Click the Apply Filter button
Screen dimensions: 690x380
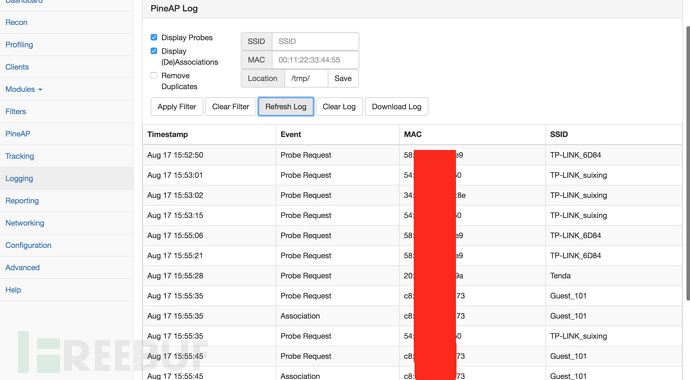tap(177, 106)
